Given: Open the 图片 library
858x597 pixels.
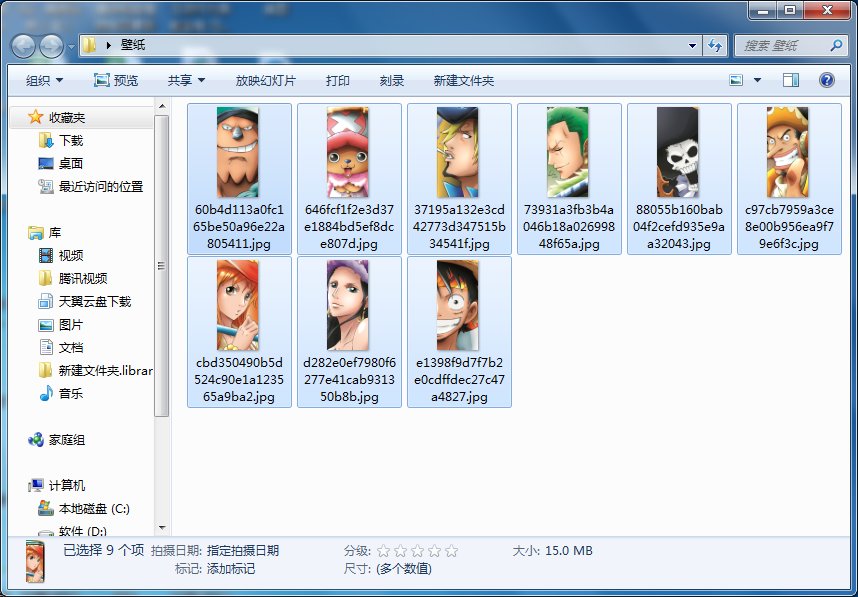Looking at the screenshot, I should 71,324.
